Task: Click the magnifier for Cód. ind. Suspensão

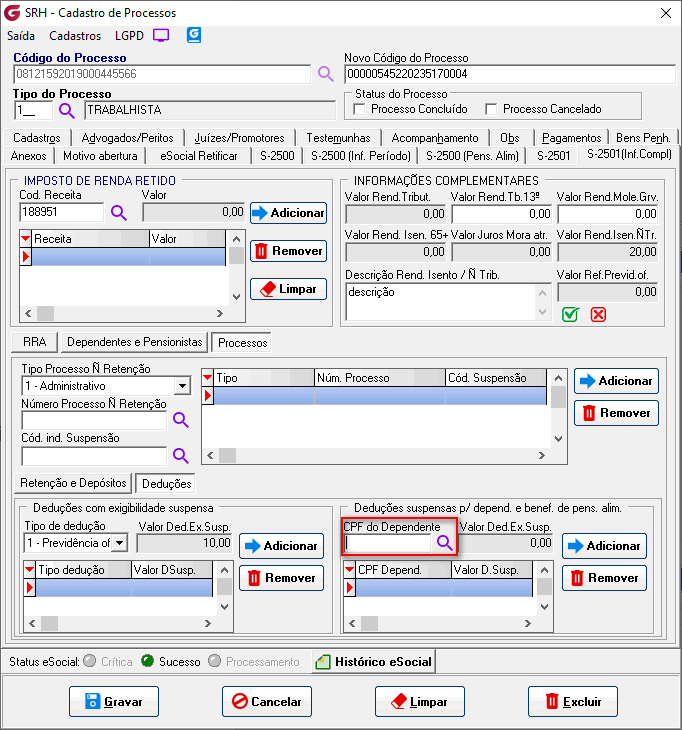Action: [181, 456]
